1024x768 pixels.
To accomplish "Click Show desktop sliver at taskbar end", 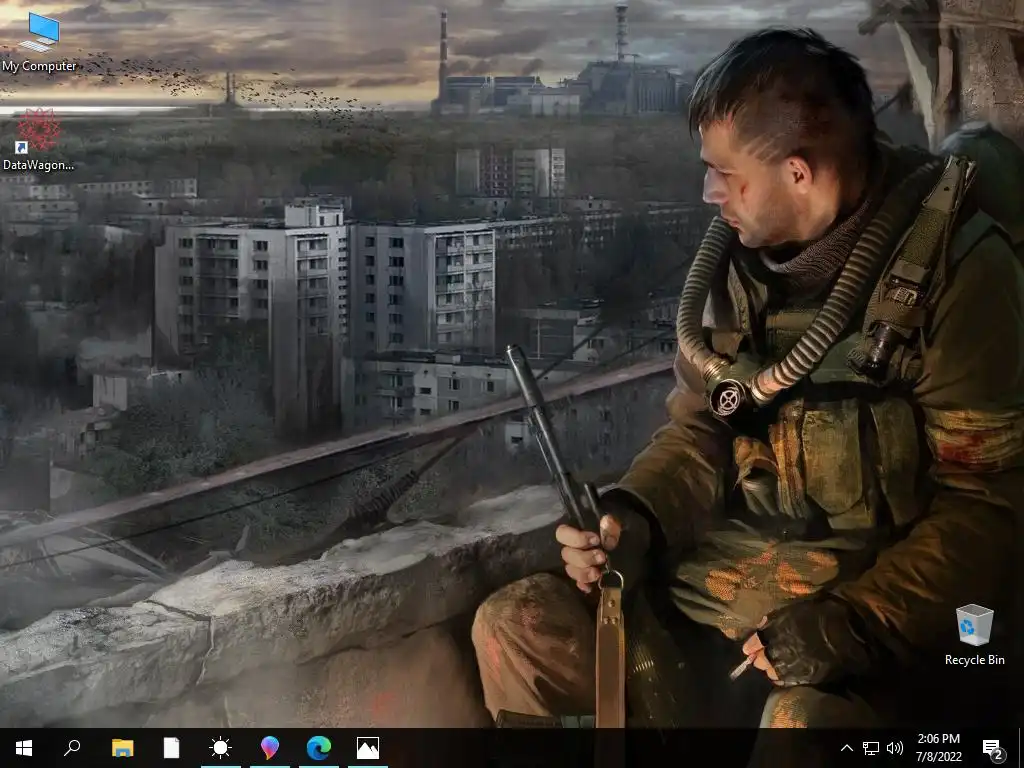I will point(1020,748).
